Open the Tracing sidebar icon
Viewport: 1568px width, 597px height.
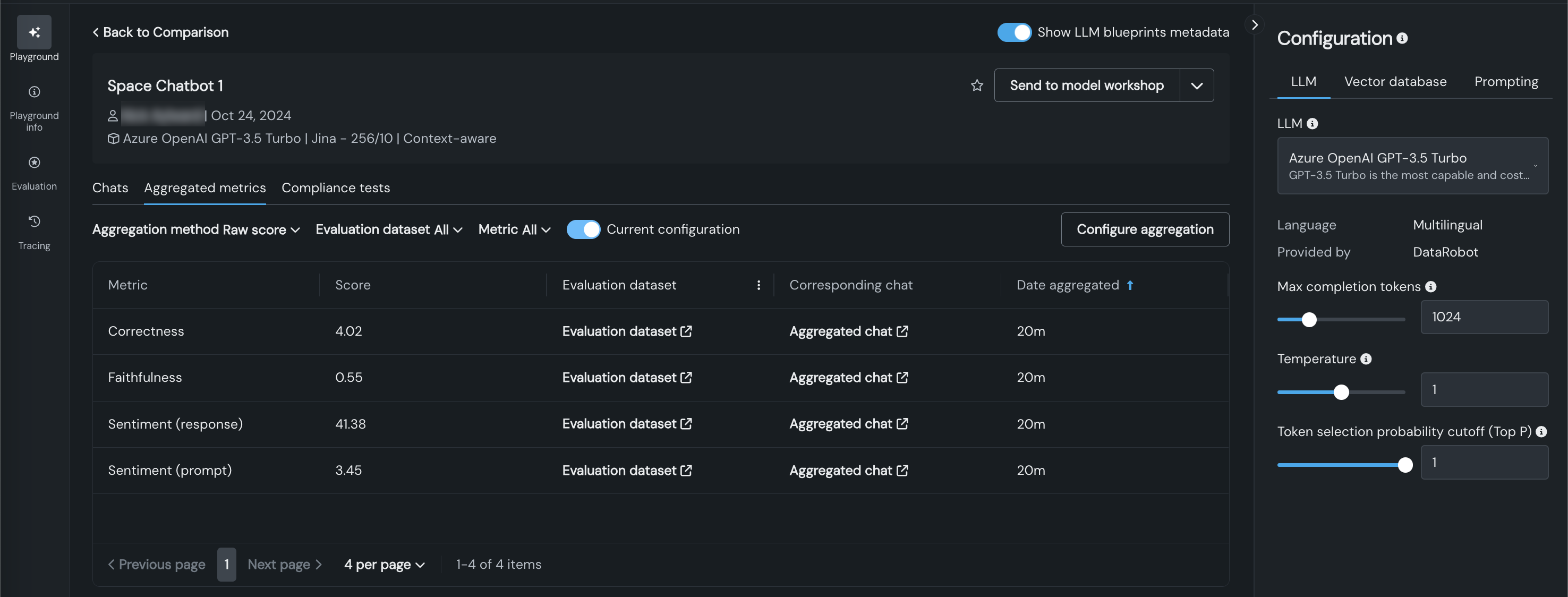34,221
